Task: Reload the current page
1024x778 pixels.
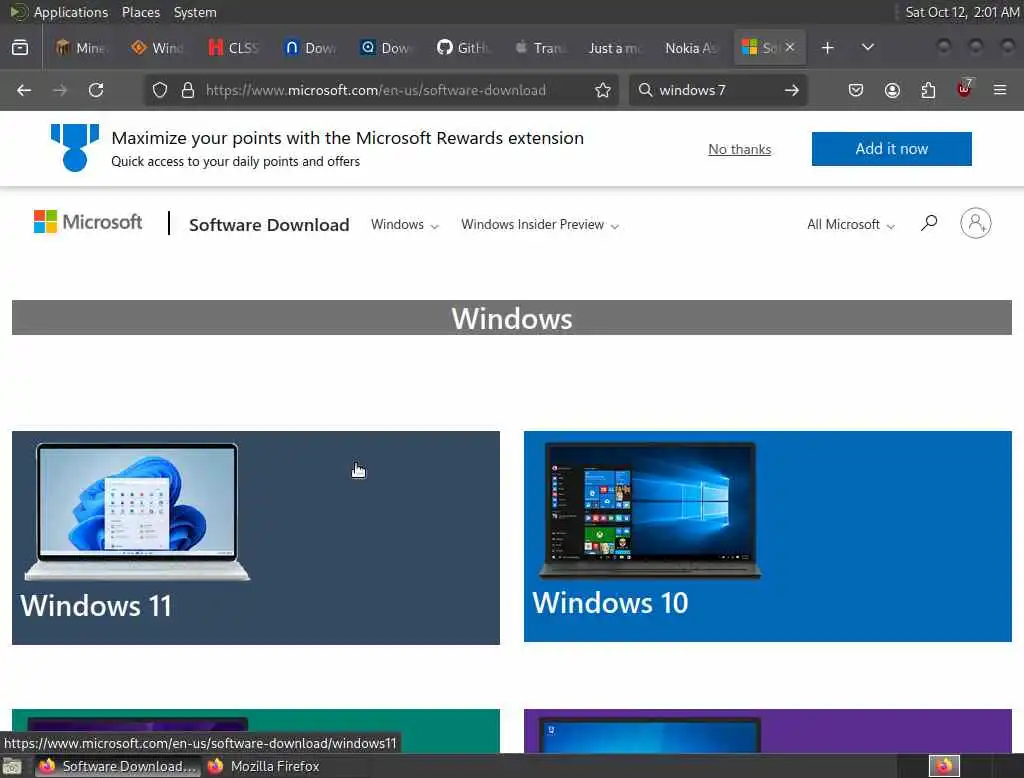Action: (96, 90)
